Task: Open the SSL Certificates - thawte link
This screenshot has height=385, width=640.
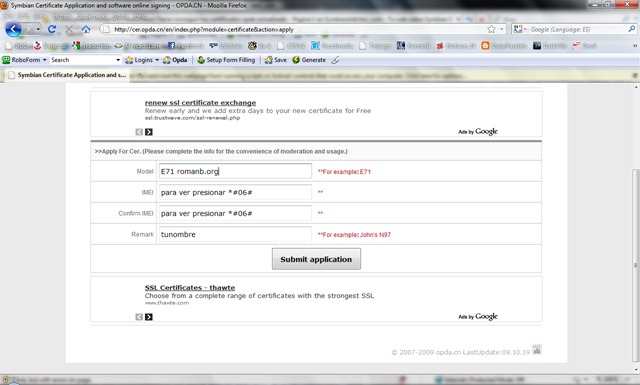Action: 190,288
